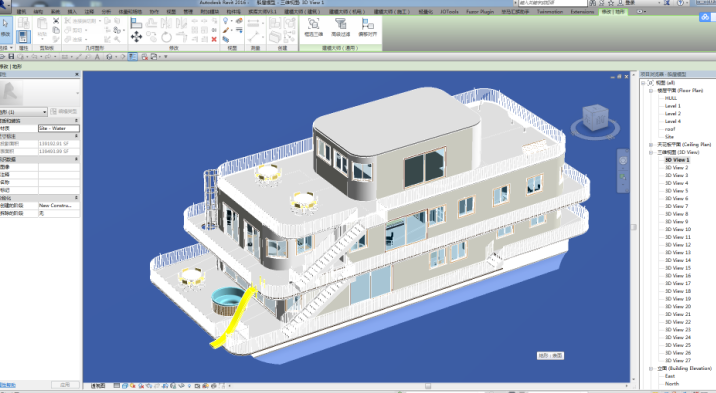The height and width of the screenshot is (393, 716).
Task: Click the Cut to clipboard scissors icon
Action: (x=56, y=21)
